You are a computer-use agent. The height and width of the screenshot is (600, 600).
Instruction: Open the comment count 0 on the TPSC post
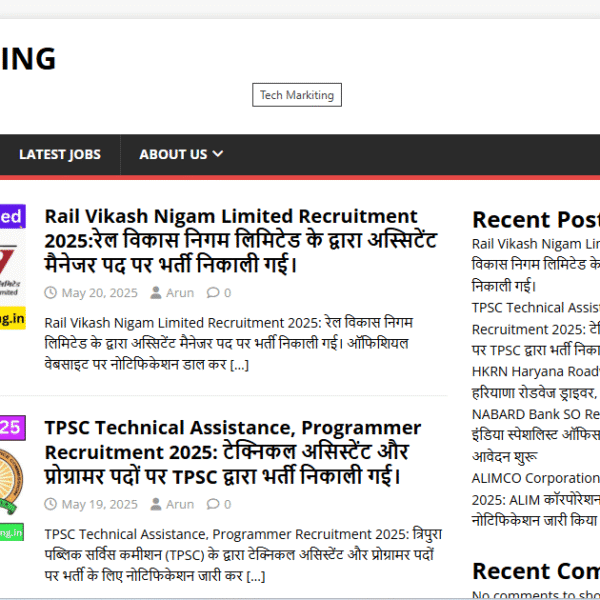tap(228, 505)
